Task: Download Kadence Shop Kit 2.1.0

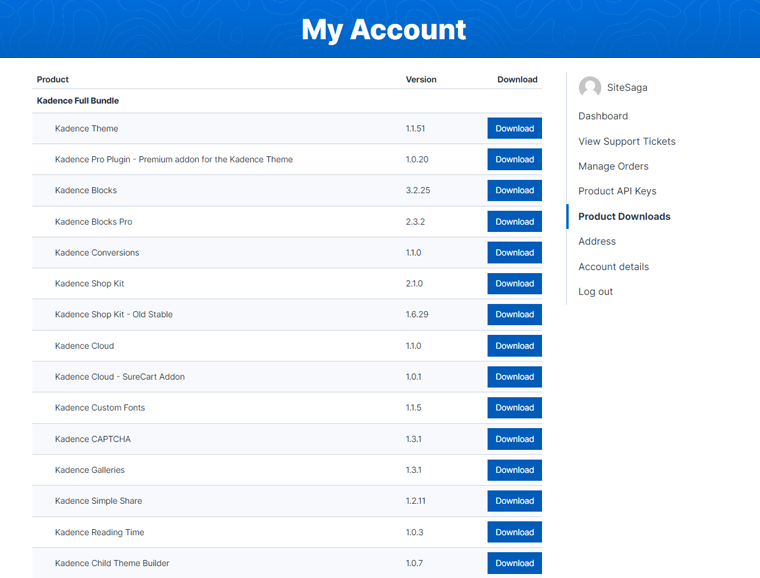Action: click(x=514, y=283)
